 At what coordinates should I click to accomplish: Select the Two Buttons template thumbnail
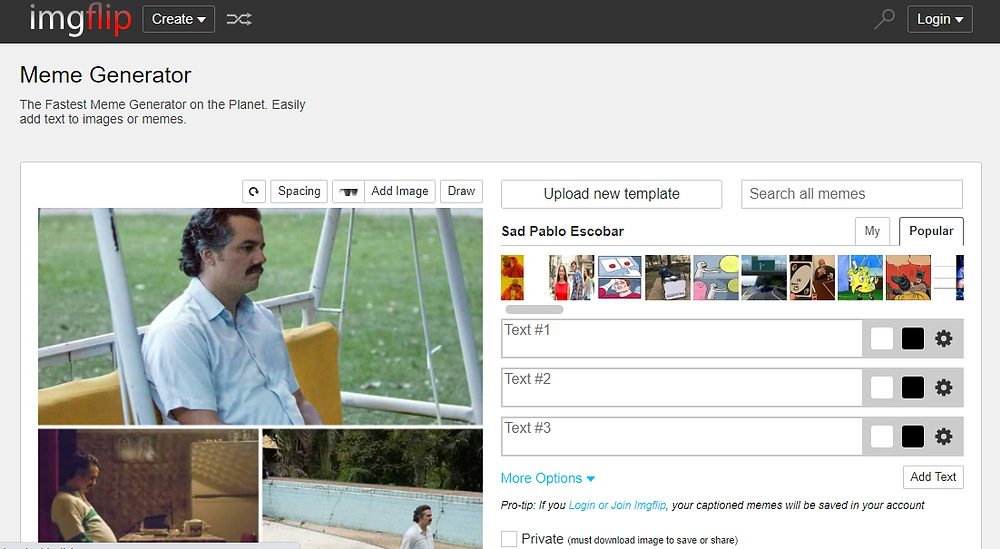coord(619,277)
